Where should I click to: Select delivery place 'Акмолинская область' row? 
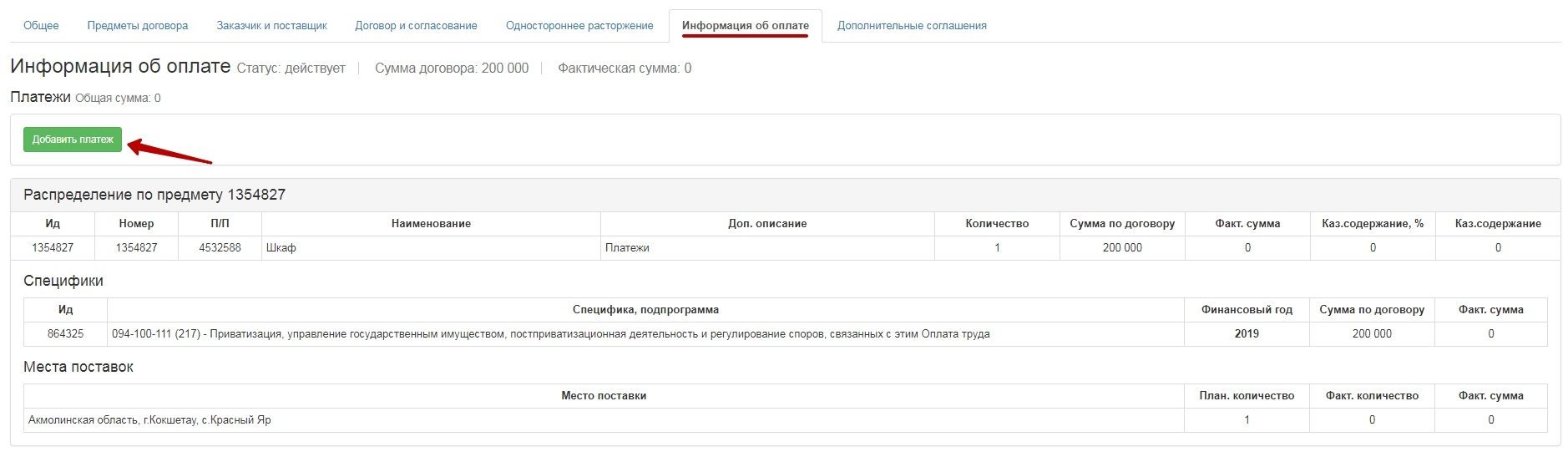pos(149,420)
